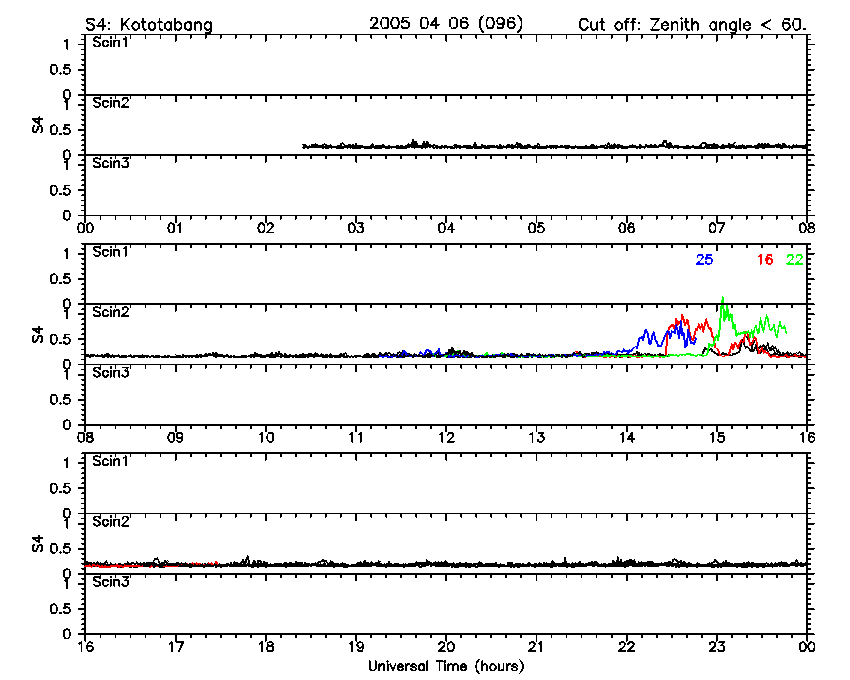Click the red satellite label '16' in the legend

click(x=765, y=260)
